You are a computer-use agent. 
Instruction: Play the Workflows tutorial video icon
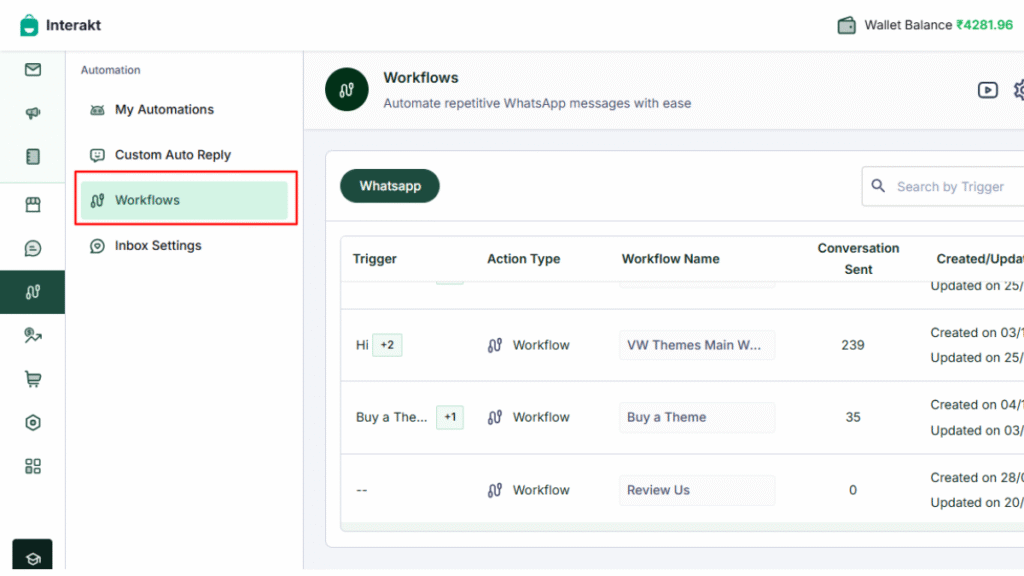(988, 89)
